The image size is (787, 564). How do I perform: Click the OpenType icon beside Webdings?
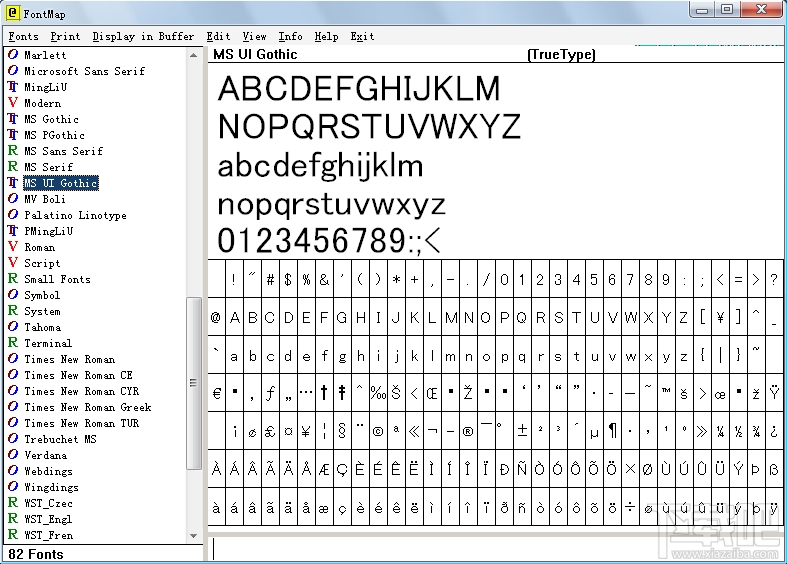[13, 471]
